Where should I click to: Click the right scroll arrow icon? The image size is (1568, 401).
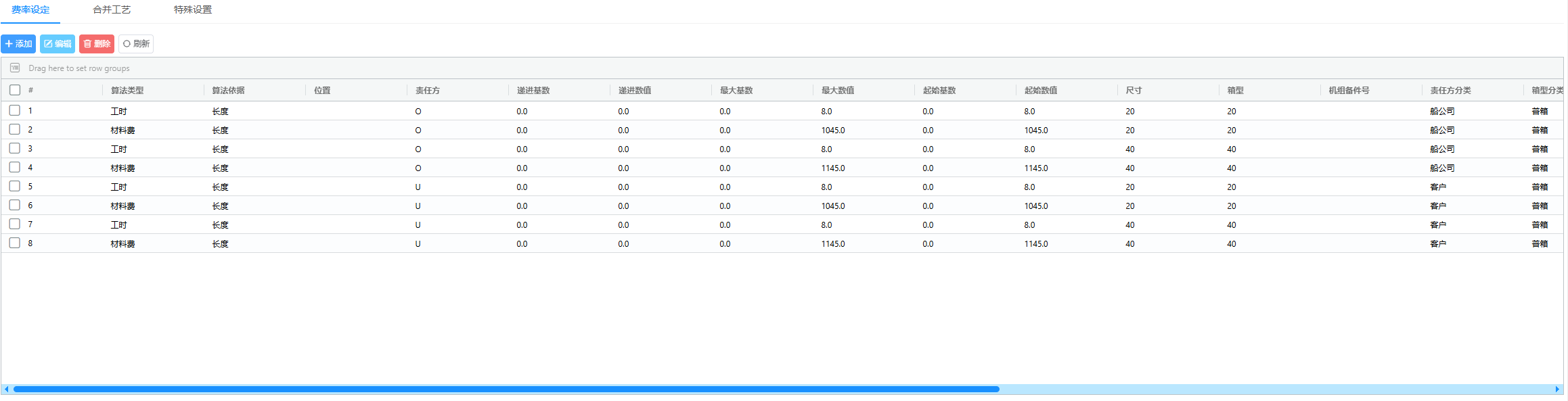(1557, 390)
